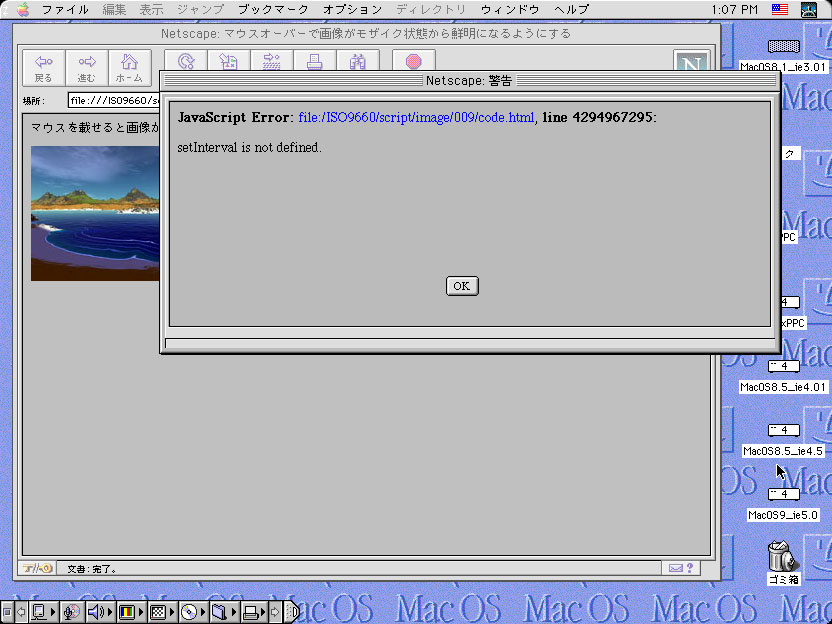Click the Find binoculars toolbar icon
The image size is (832, 624).
tap(358, 62)
